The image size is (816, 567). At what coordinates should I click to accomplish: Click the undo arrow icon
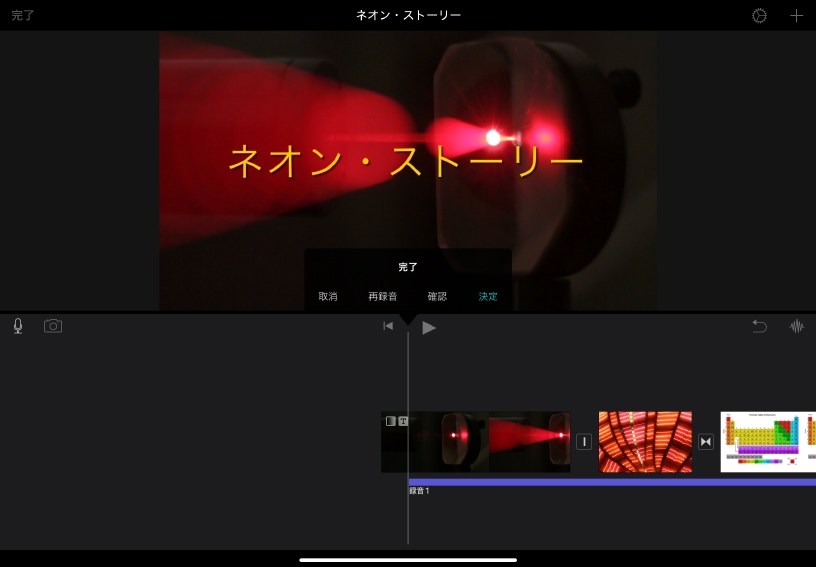click(x=760, y=326)
